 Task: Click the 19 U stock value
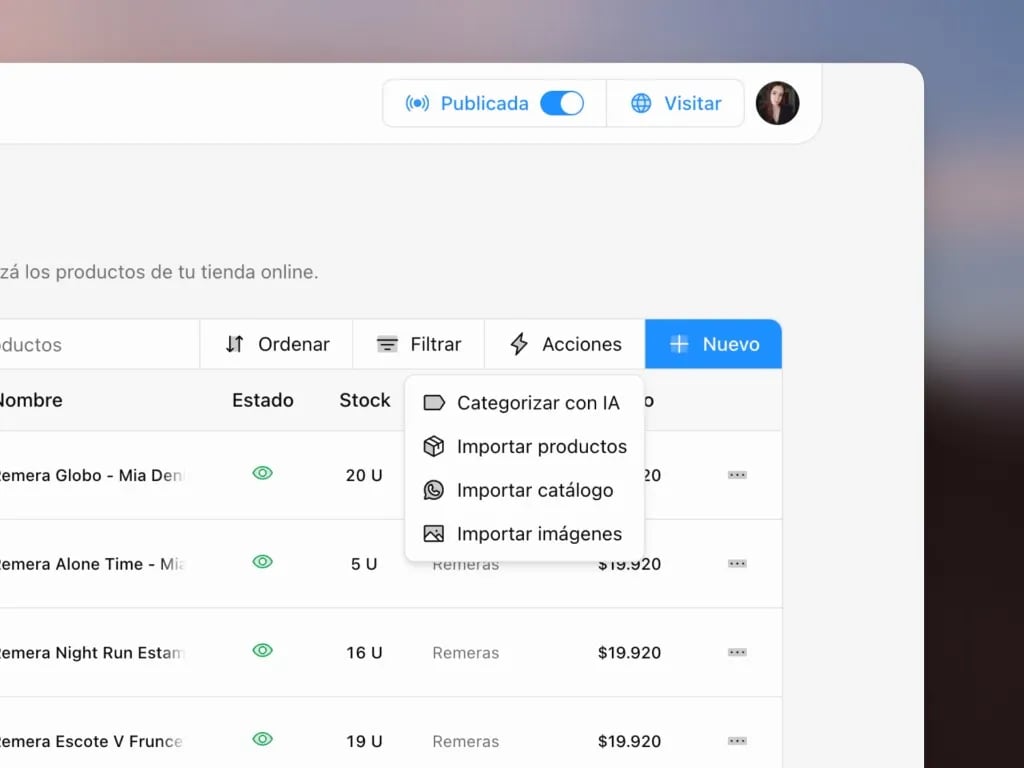click(x=364, y=742)
